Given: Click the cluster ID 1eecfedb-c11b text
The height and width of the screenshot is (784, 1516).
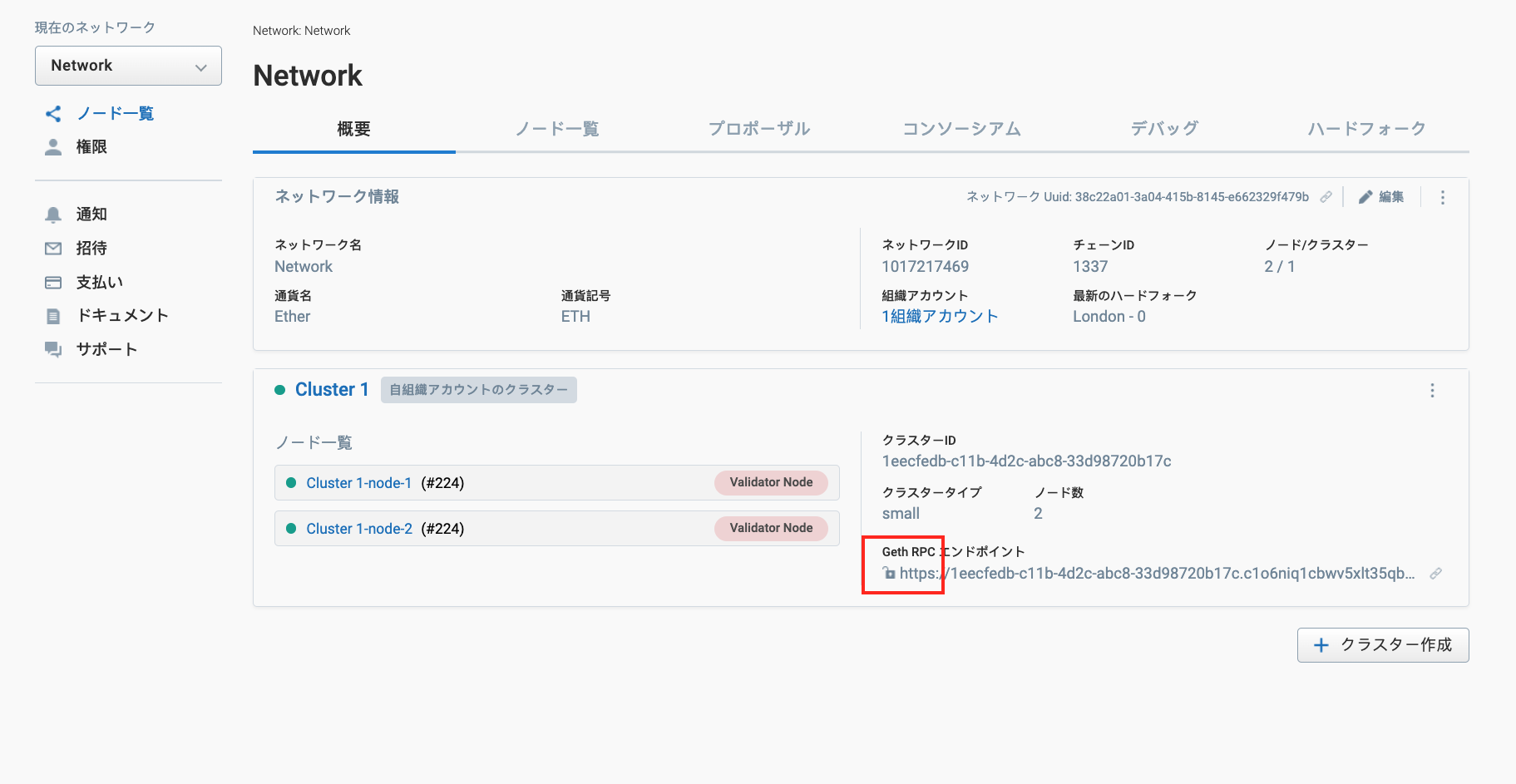Looking at the screenshot, I should pos(1027,461).
